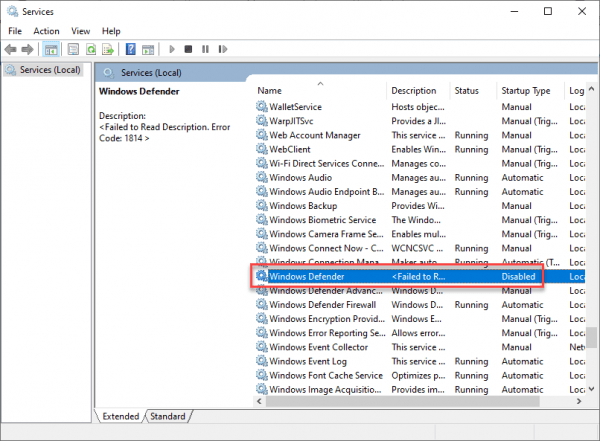Click 'Hosts objec...' description of WalletService
600x441 pixels.
418,107
